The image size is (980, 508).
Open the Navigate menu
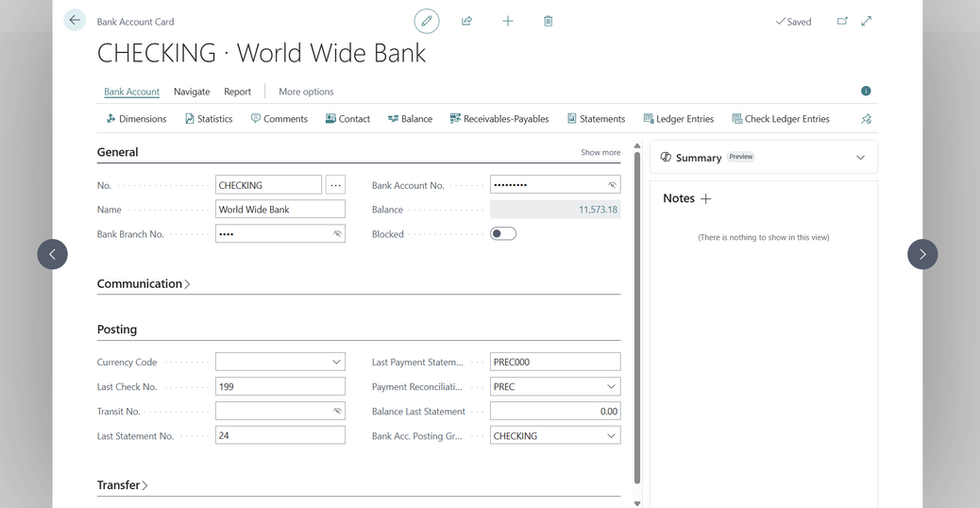[x=192, y=91]
